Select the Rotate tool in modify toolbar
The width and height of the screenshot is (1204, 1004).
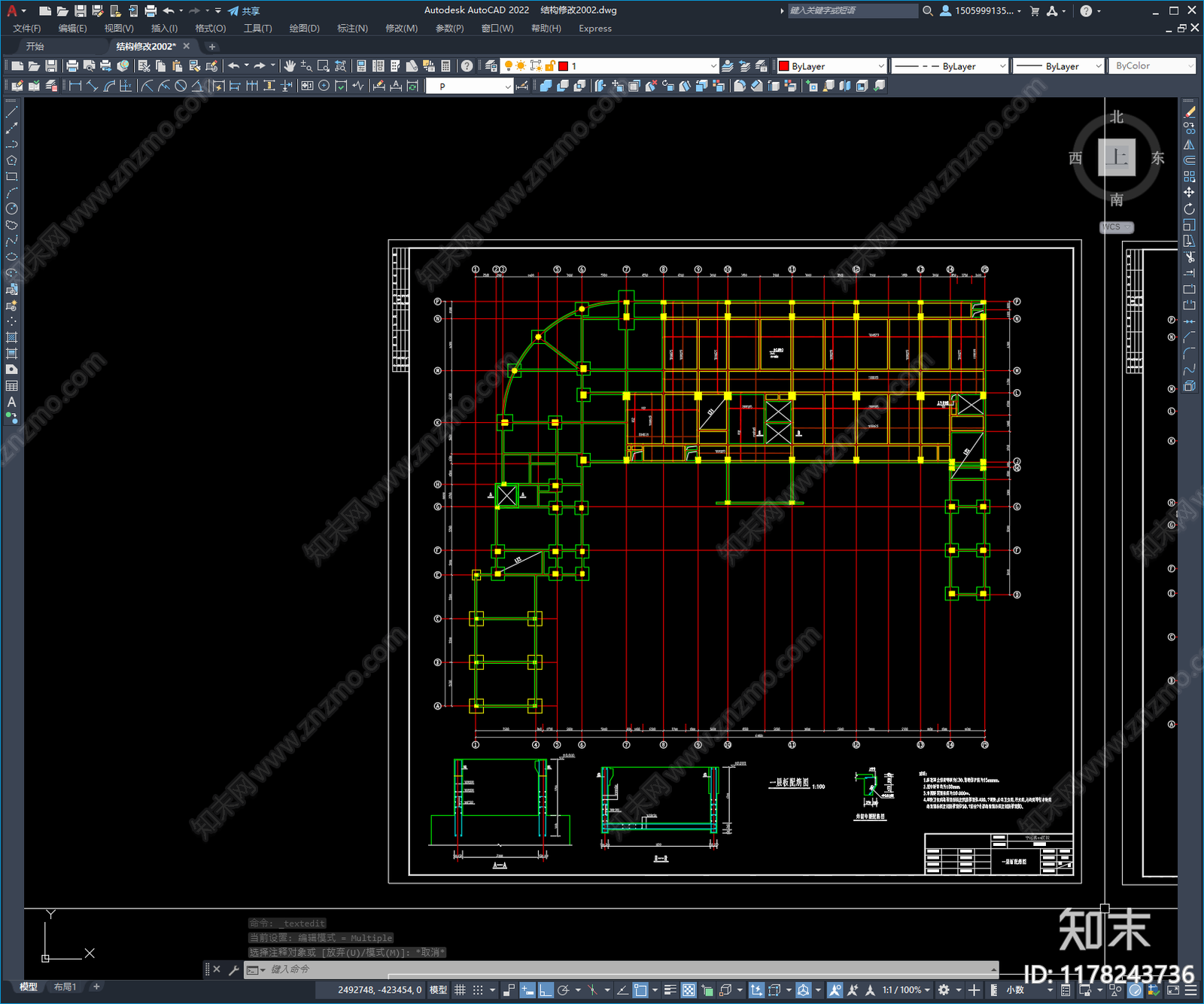coord(1189,208)
